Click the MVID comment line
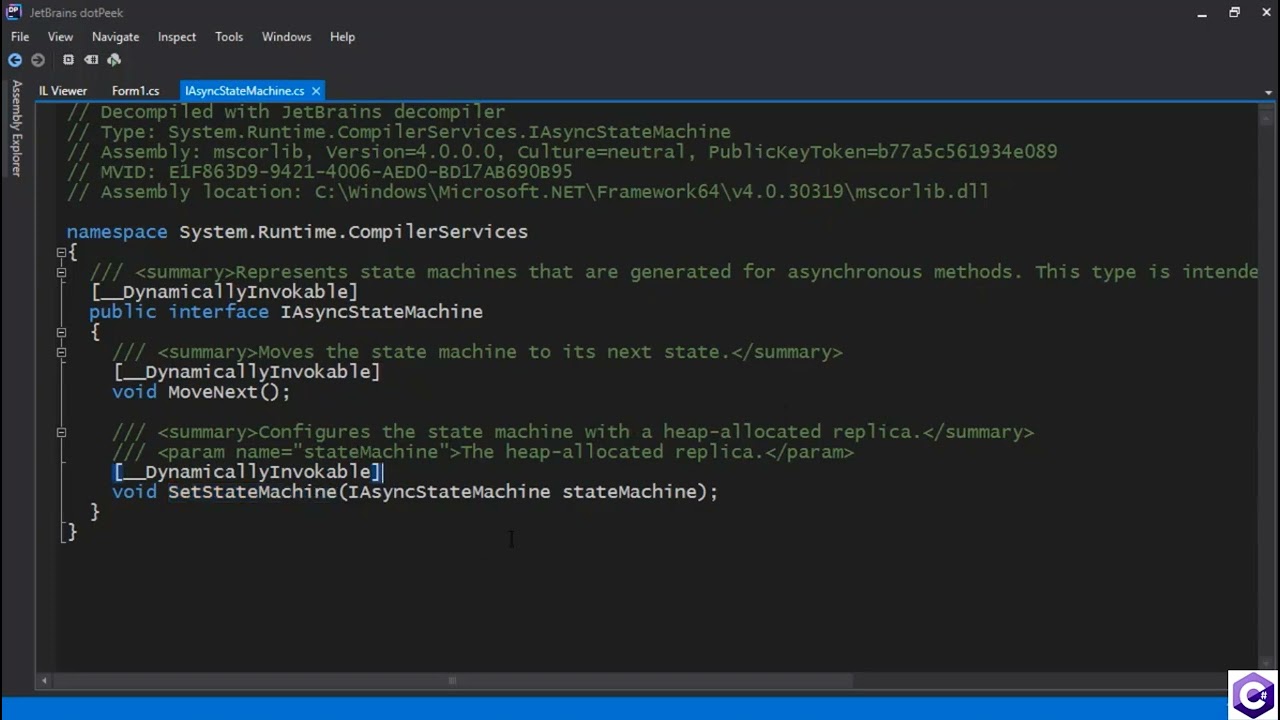 pos(320,172)
